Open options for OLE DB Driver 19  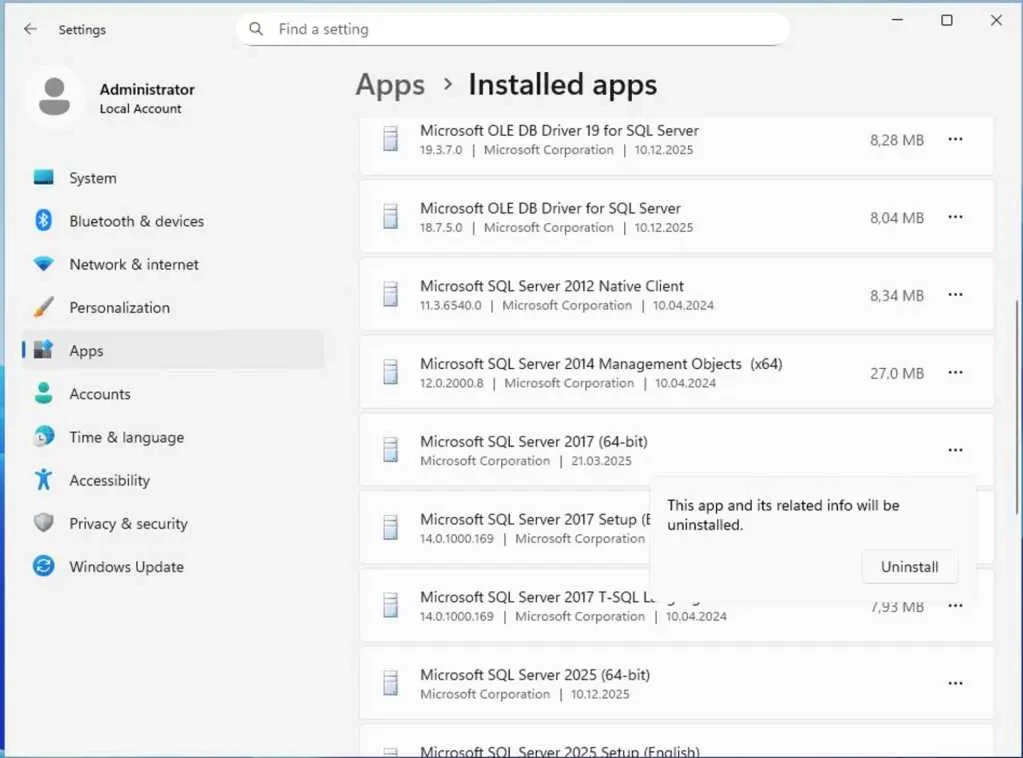tap(955, 140)
